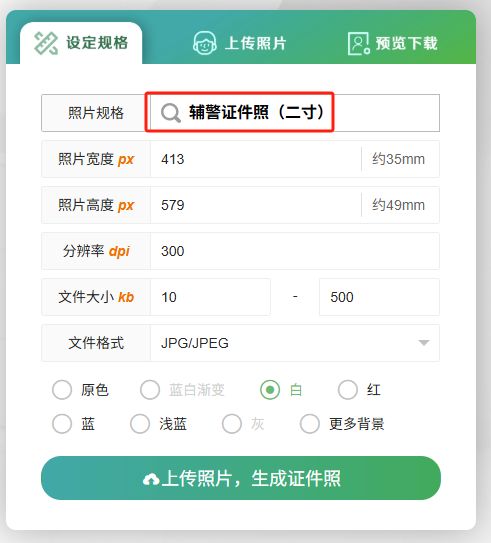This screenshot has height=543, width=491.
Task: Open the JPG/JPEG format combo box
Action: tap(295, 343)
